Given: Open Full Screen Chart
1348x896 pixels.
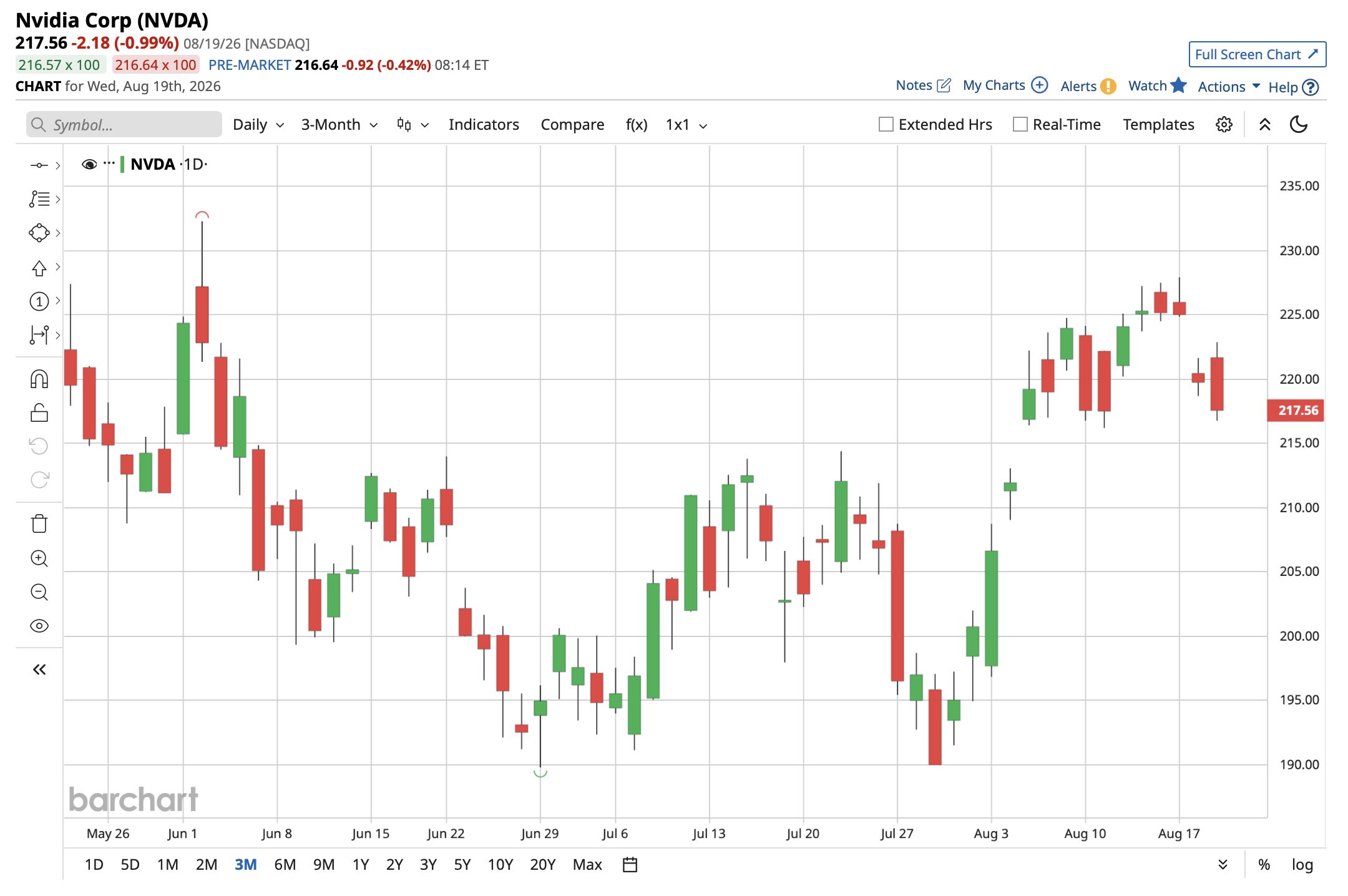Looking at the screenshot, I should click(x=1257, y=54).
